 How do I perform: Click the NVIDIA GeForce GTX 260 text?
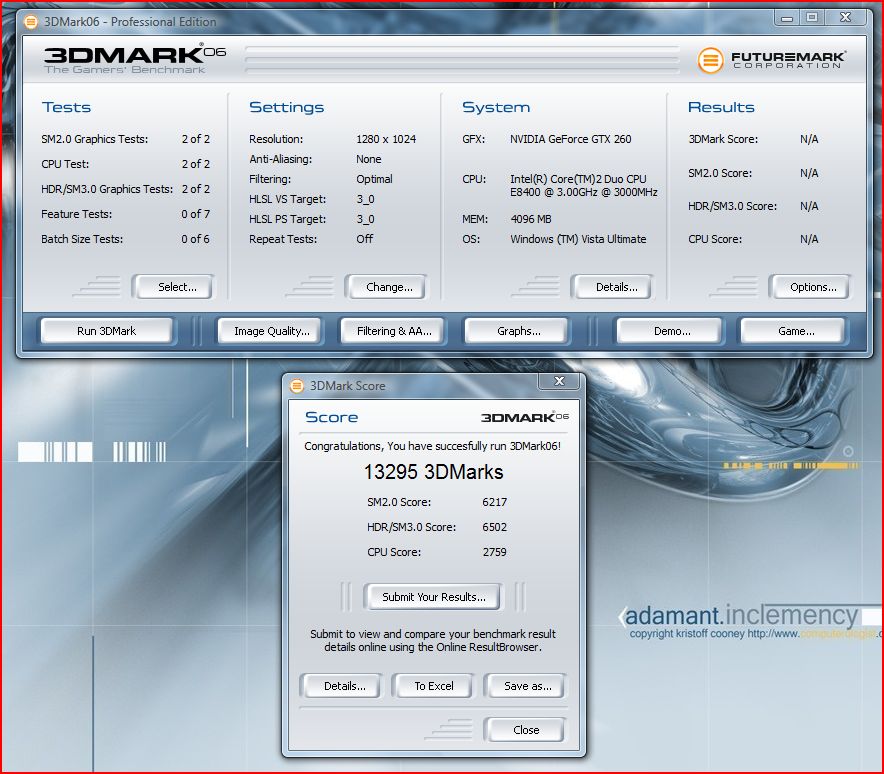571,139
